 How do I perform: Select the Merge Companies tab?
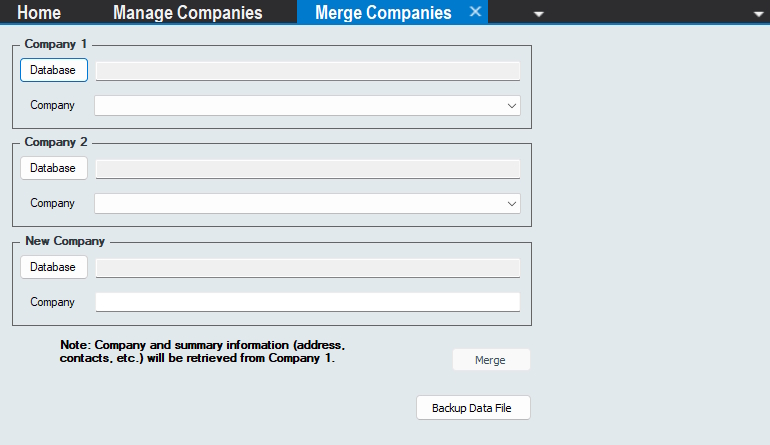click(x=382, y=13)
